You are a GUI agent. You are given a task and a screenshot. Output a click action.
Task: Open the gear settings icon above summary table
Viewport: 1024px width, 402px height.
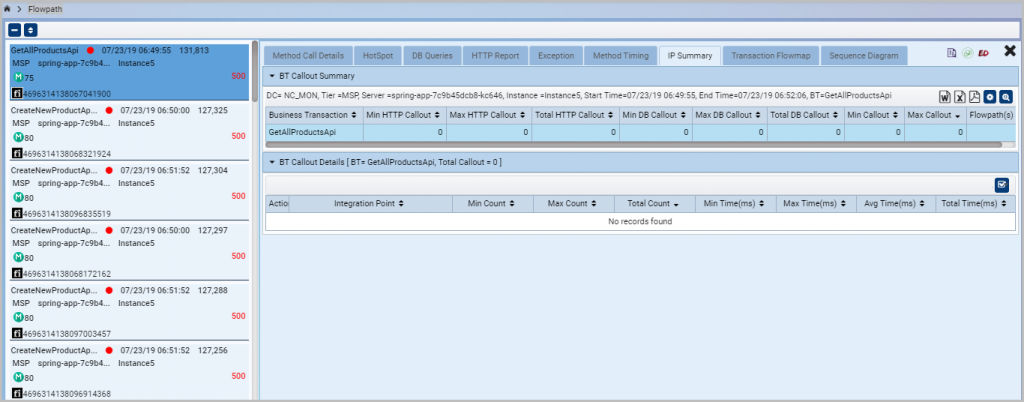[990, 97]
